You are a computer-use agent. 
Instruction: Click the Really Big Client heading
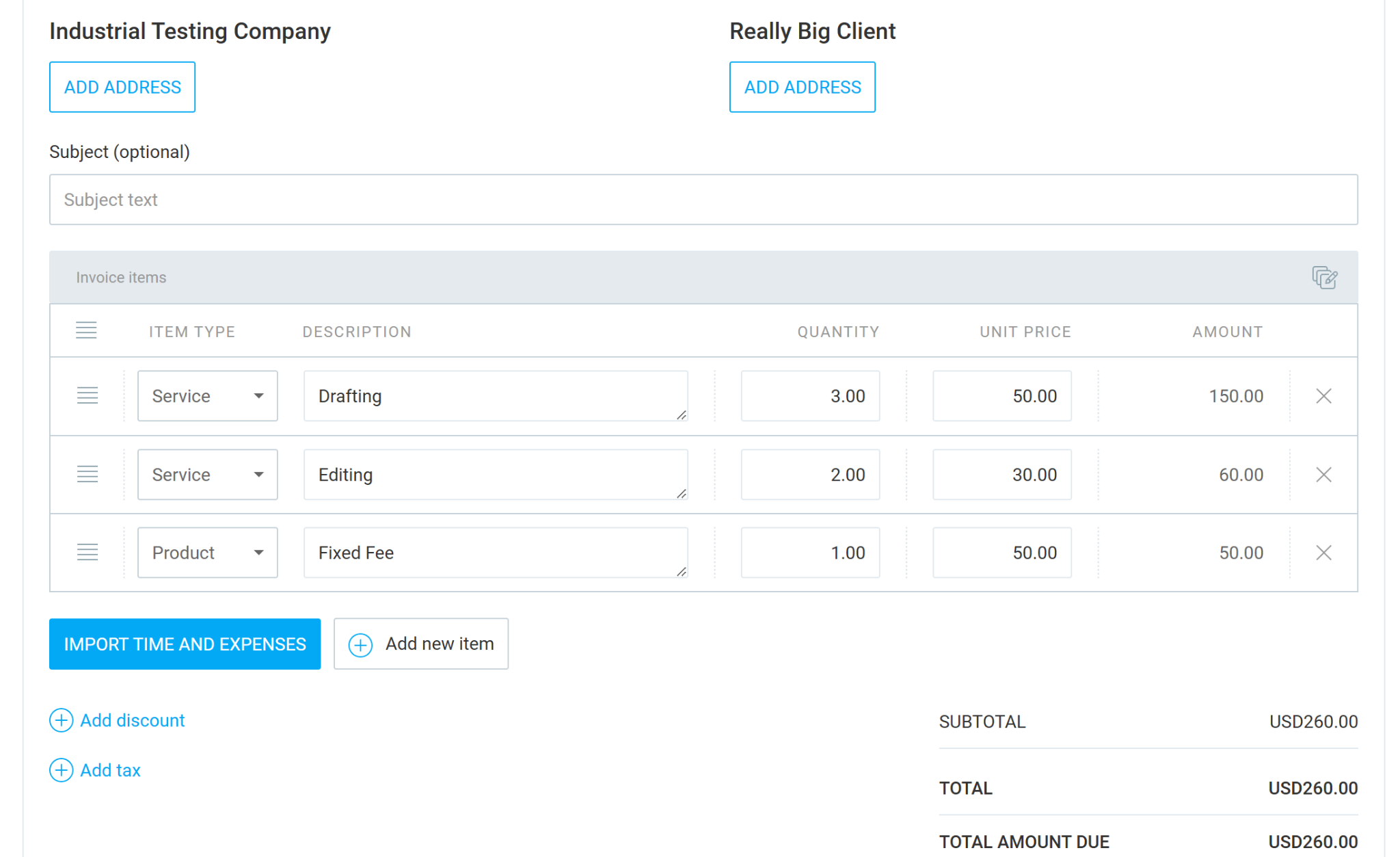click(813, 31)
